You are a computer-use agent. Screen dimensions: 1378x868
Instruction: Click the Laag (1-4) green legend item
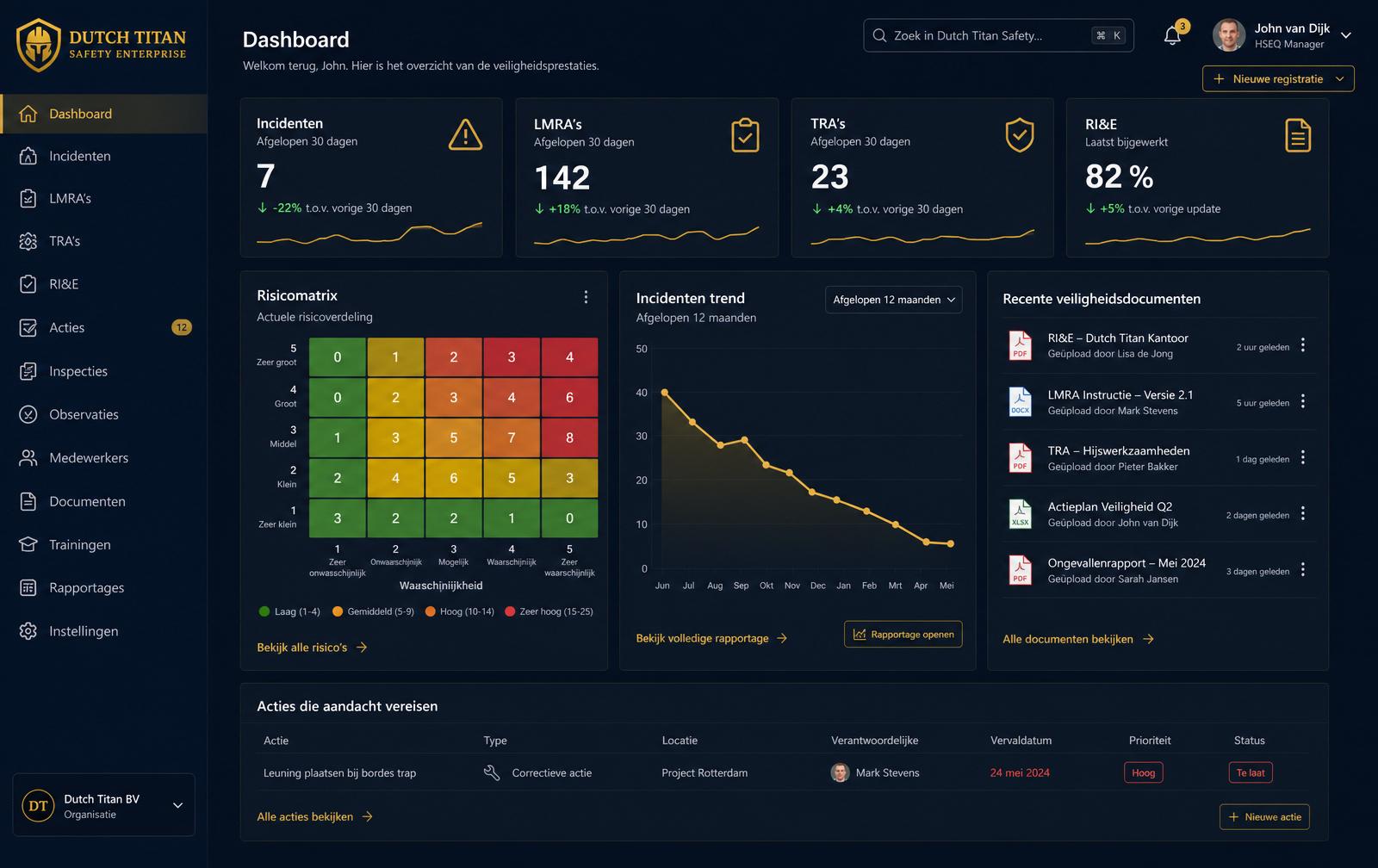pos(289,611)
